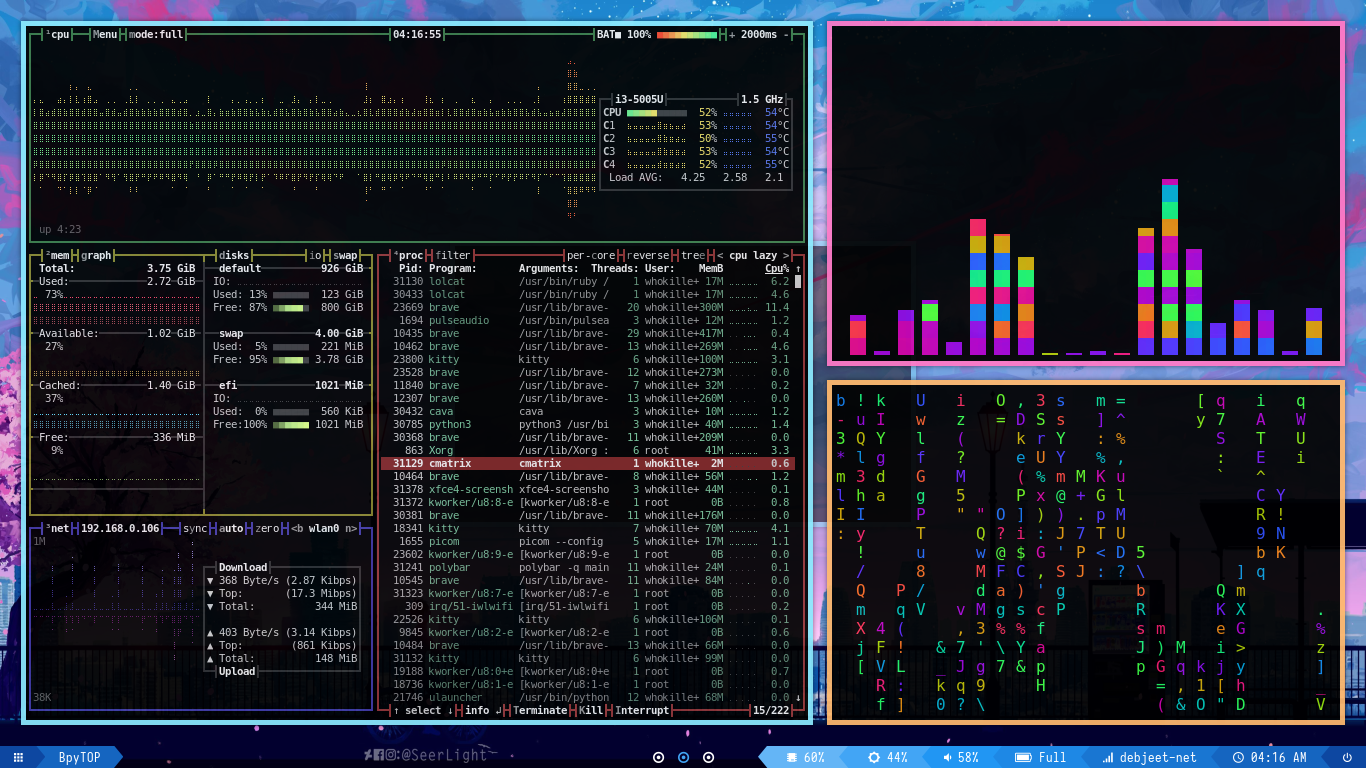Image resolution: width=1366 pixels, height=768 pixels.
Task: Click the + to increase the 2000ms update interval
Action: coord(731,33)
